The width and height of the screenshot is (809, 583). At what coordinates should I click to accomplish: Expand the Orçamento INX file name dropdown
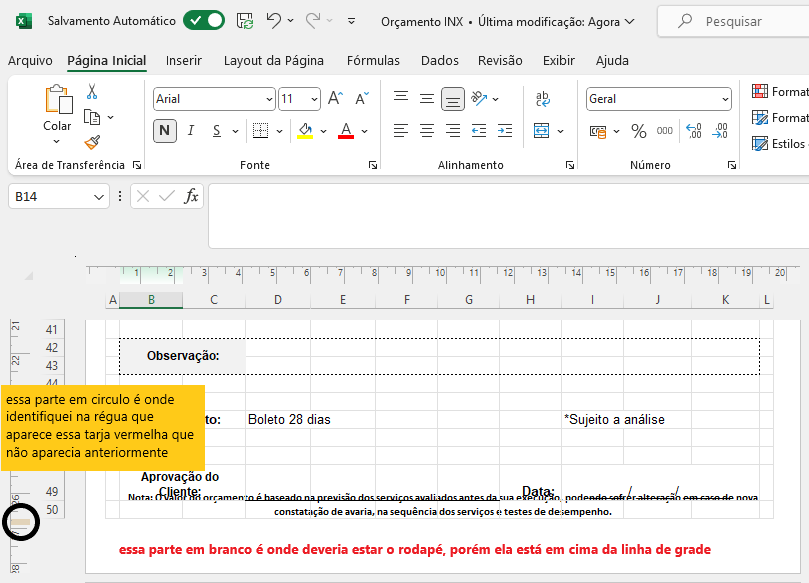(629, 22)
